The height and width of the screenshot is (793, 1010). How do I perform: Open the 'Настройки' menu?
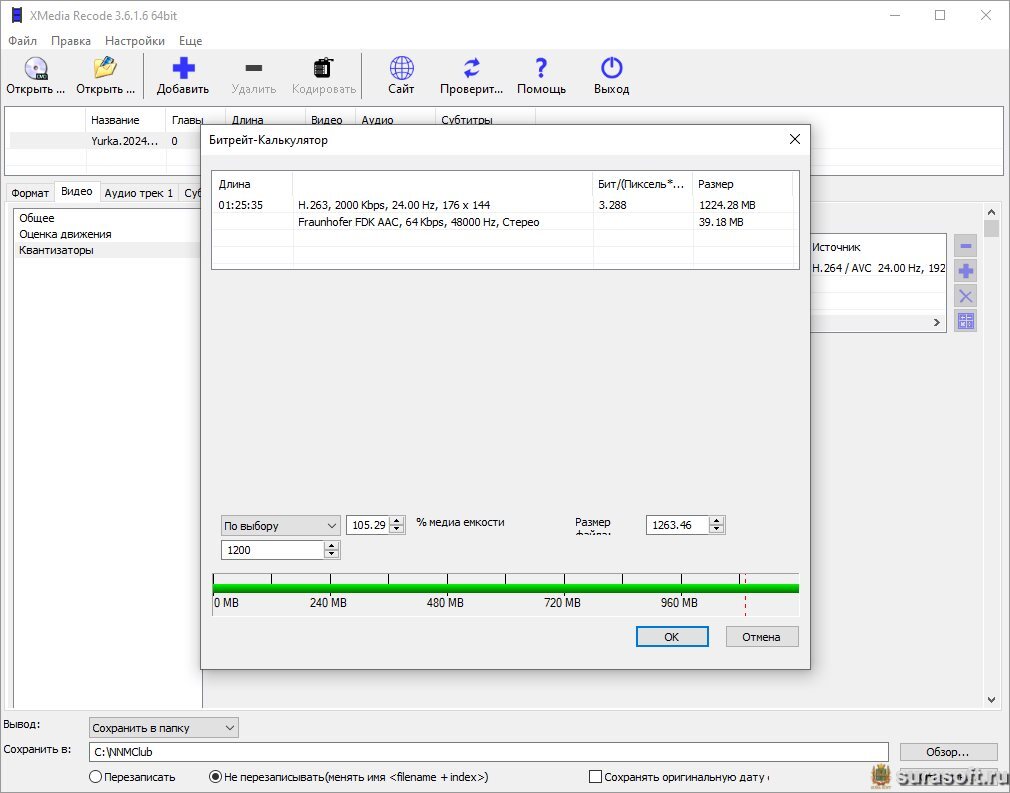pyautogui.click(x=135, y=41)
